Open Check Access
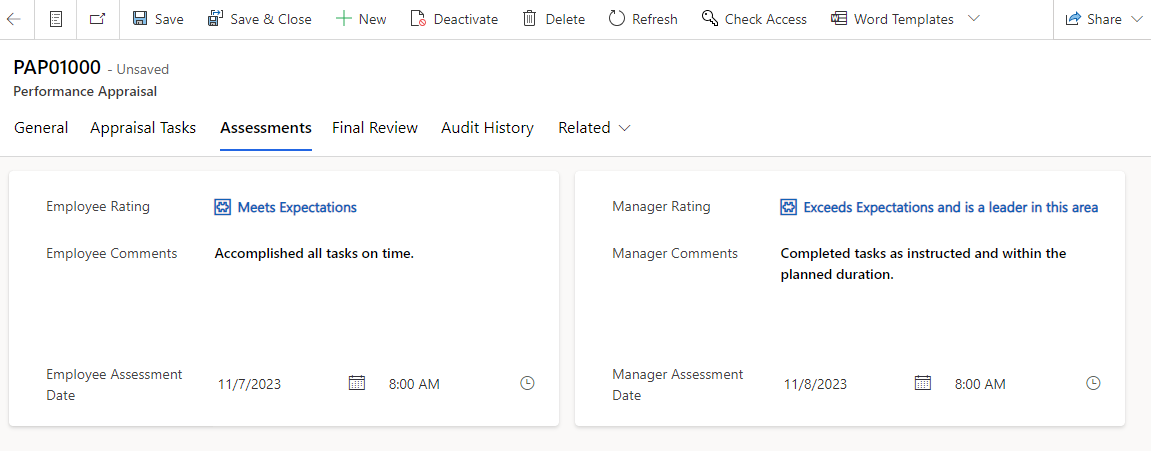Image resolution: width=1151 pixels, height=451 pixels. (x=754, y=19)
